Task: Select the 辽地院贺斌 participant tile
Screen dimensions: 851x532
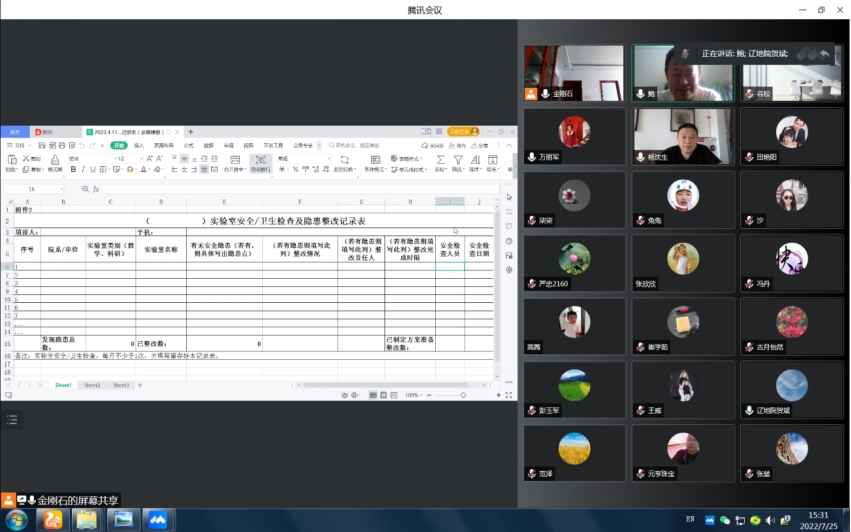Action: click(791, 390)
